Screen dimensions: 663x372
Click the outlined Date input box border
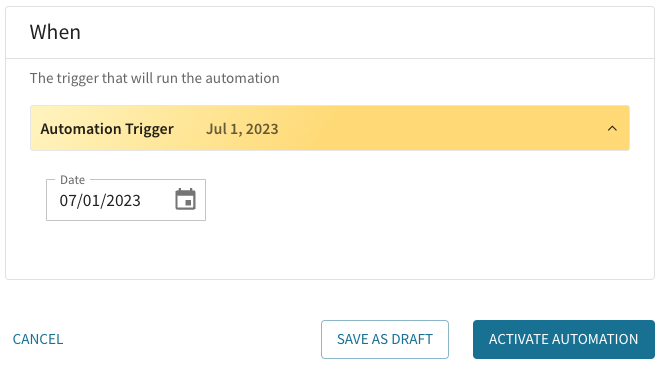click(x=126, y=200)
